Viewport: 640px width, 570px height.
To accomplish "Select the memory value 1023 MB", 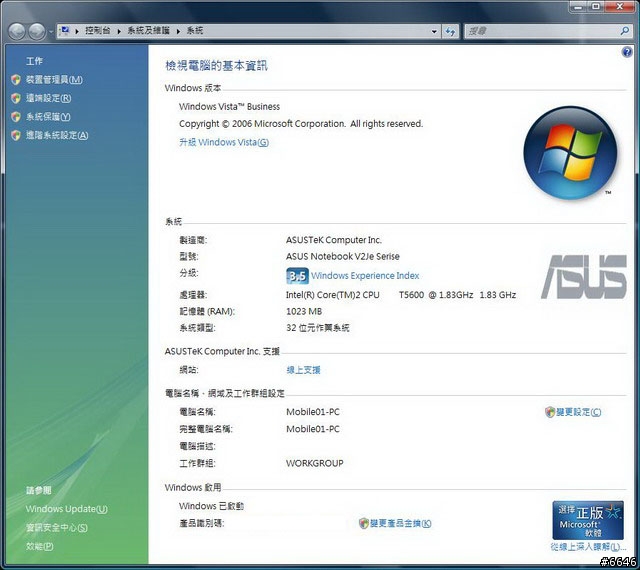I will pos(304,312).
